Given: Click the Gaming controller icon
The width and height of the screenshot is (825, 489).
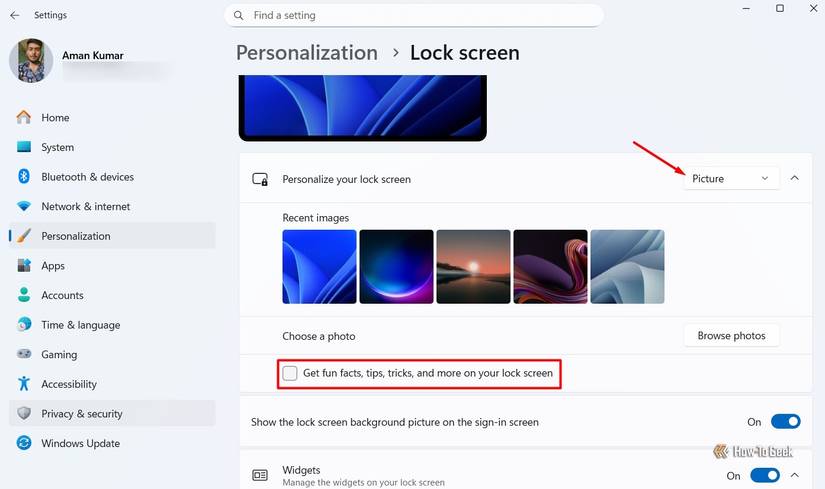Looking at the screenshot, I should tap(24, 354).
